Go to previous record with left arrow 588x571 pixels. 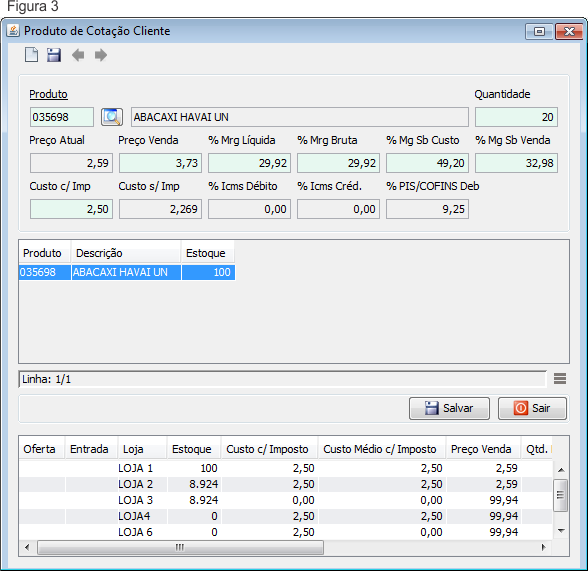pyautogui.click(x=78, y=55)
